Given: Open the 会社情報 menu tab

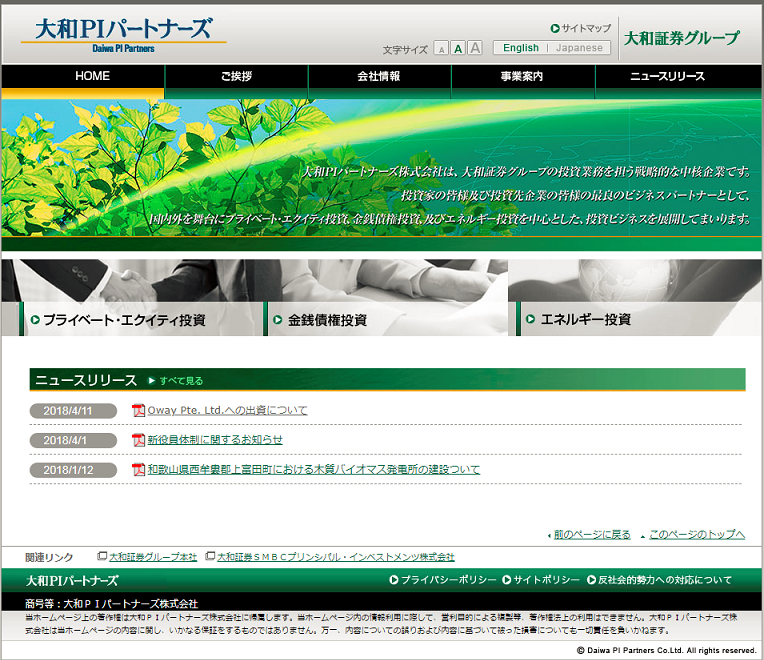Looking at the screenshot, I should [380, 81].
